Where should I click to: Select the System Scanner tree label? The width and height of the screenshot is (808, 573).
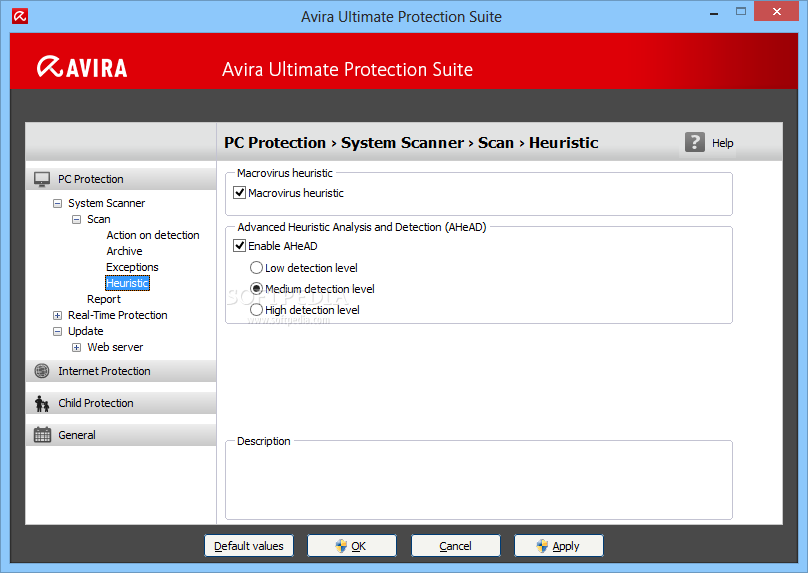106,203
